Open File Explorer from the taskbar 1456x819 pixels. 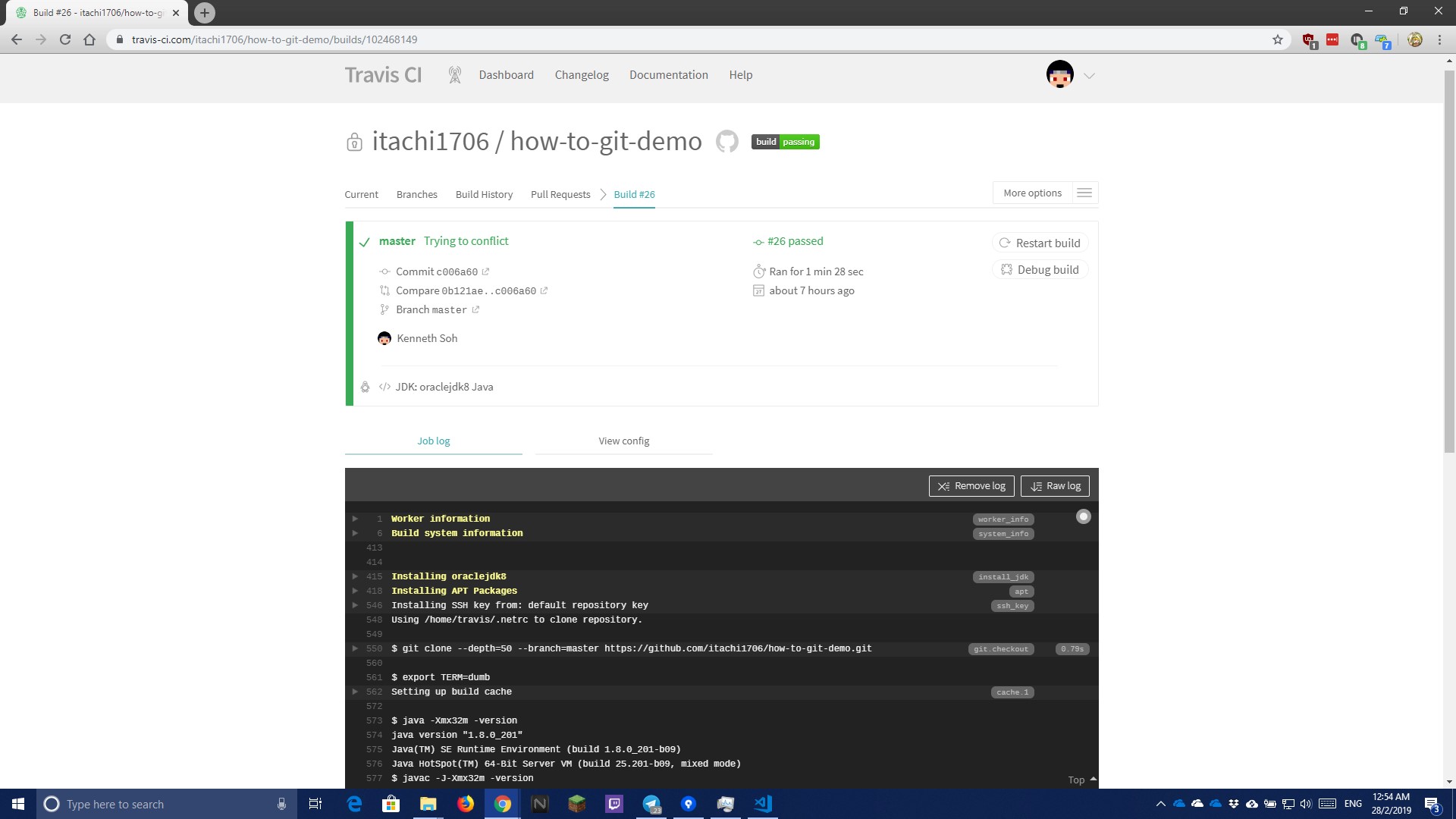[x=428, y=804]
